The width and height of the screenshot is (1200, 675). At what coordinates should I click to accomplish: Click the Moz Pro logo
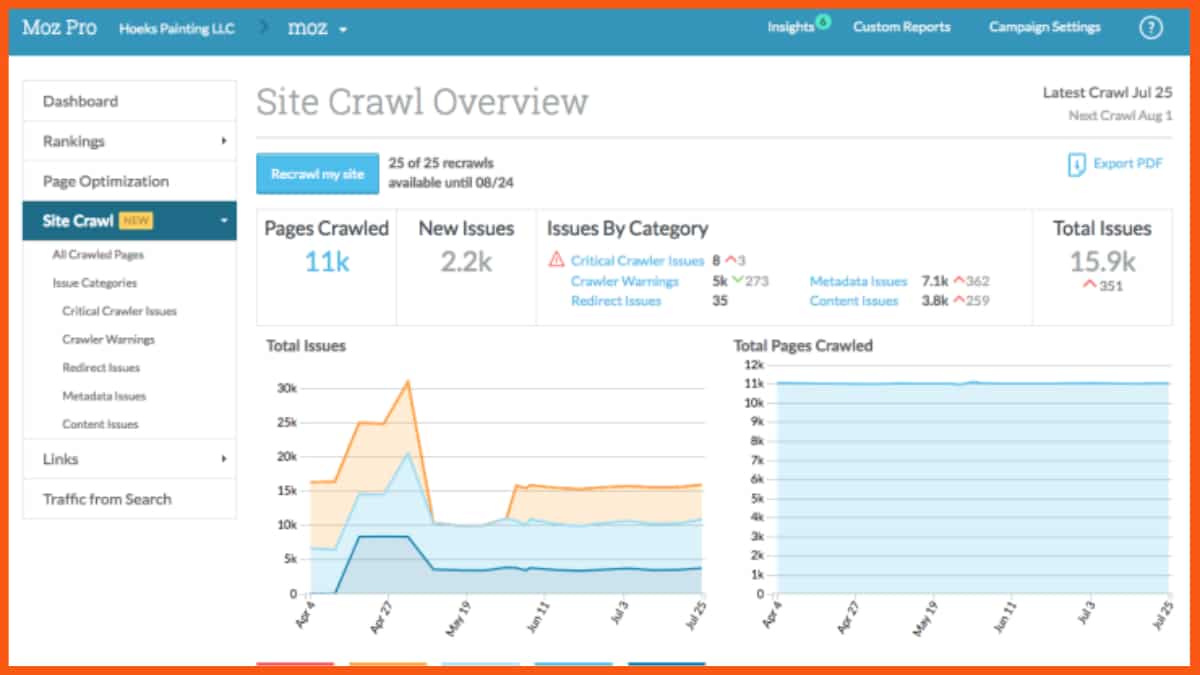tap(60, 28)
